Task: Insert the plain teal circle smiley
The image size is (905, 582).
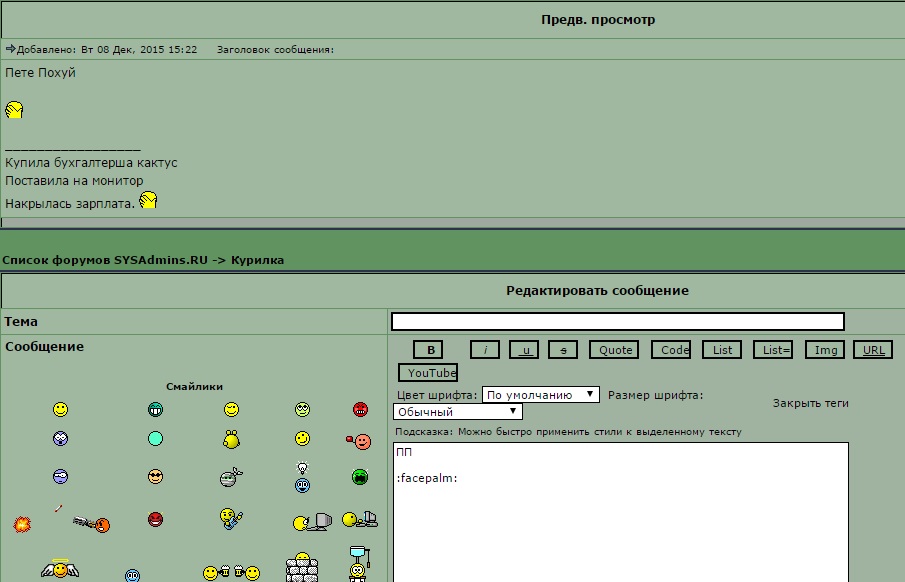Action: click(x=155, y=439)
